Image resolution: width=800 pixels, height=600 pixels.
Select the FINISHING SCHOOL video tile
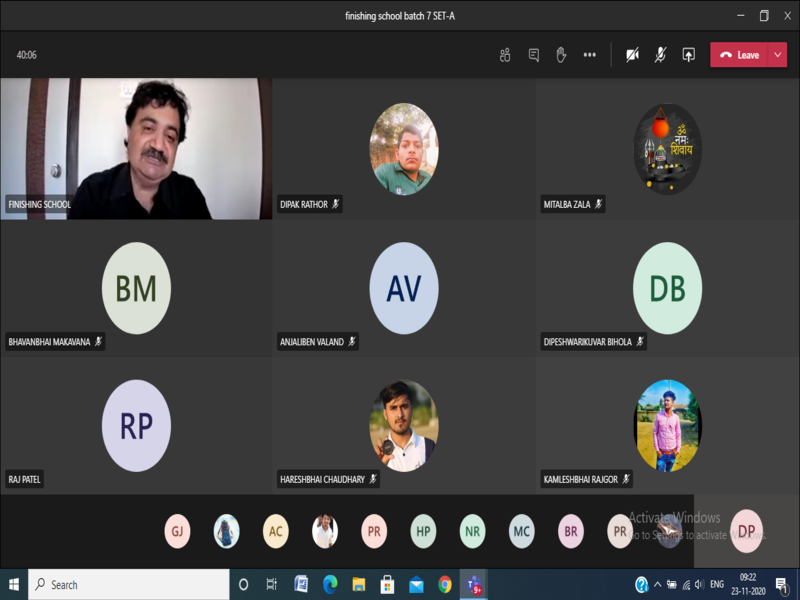pyautogui.click(x=136, y=148)
